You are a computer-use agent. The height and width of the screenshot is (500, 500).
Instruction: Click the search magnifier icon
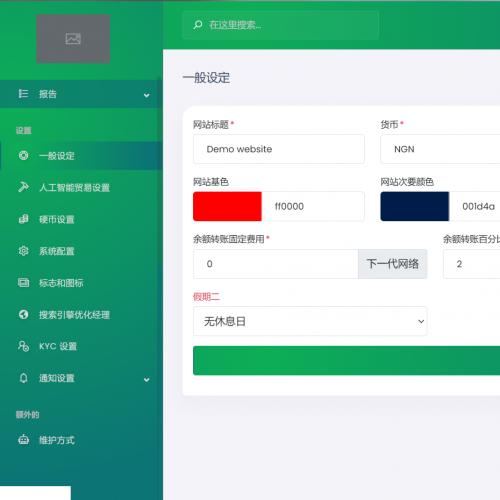198,25
